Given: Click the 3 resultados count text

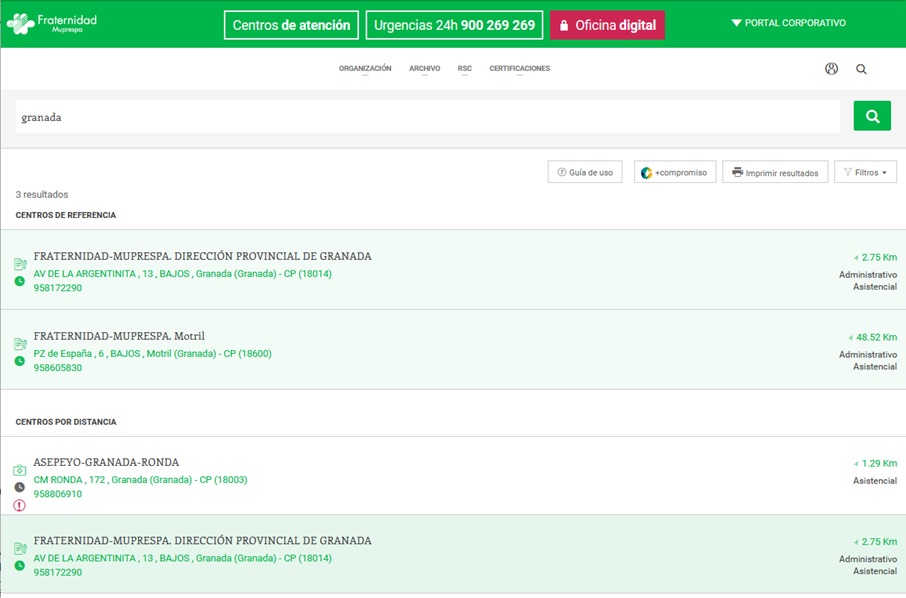Looking at the screenshot, I should point(42,195).
